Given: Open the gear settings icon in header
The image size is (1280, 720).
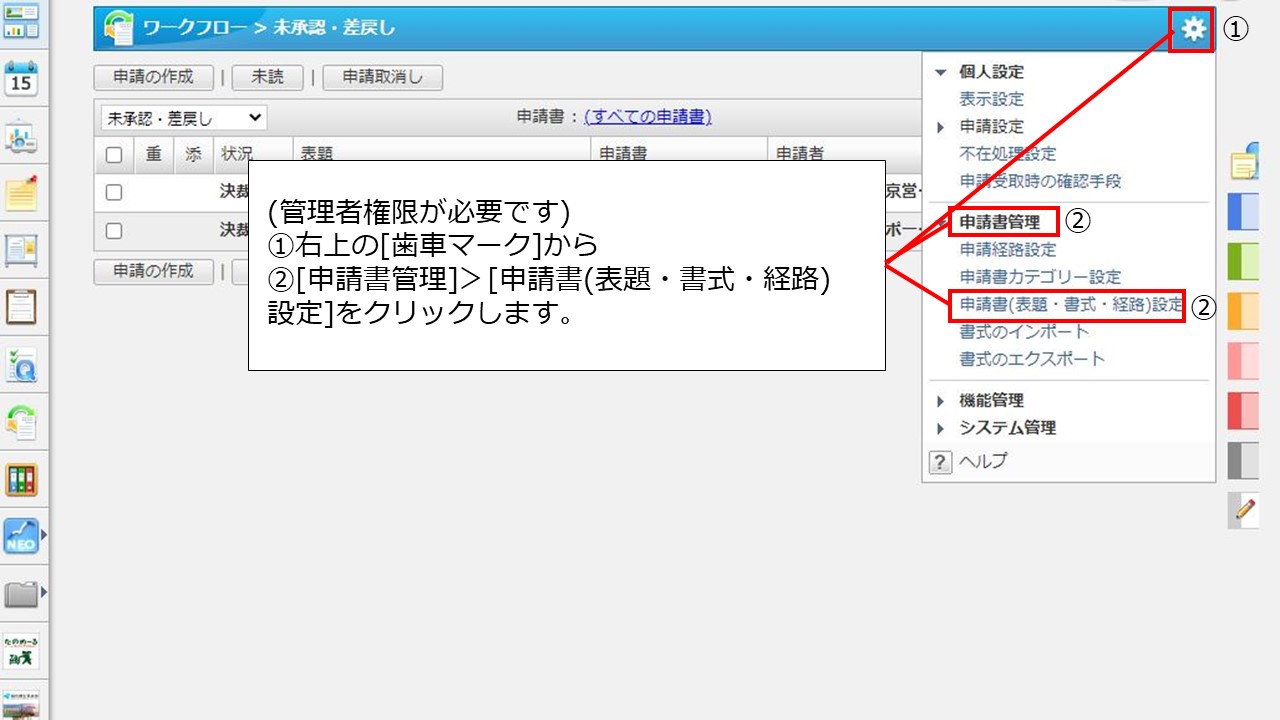Looking at the screenshot, I should click(1193, 29).
